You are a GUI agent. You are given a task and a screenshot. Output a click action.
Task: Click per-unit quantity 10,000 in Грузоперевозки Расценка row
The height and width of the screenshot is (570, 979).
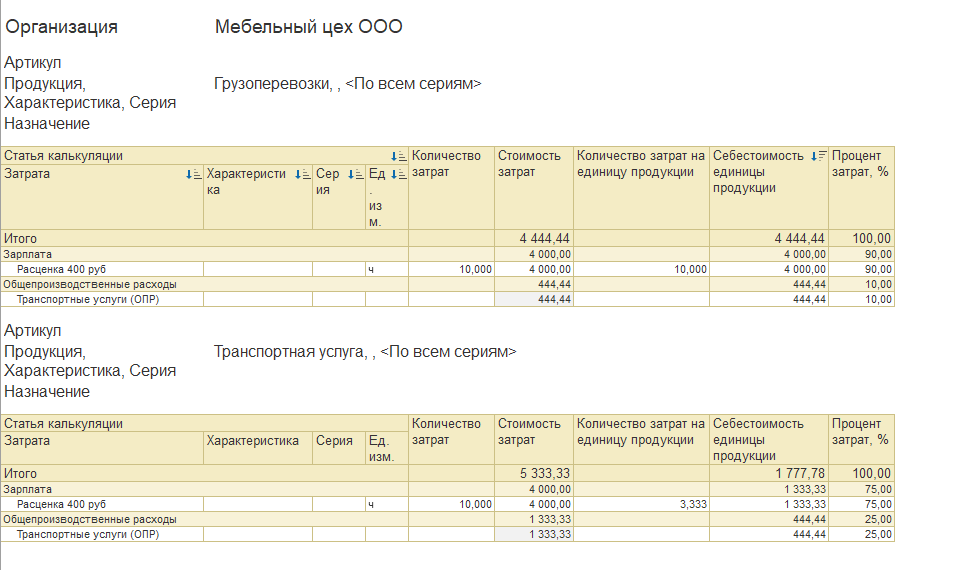690,269
